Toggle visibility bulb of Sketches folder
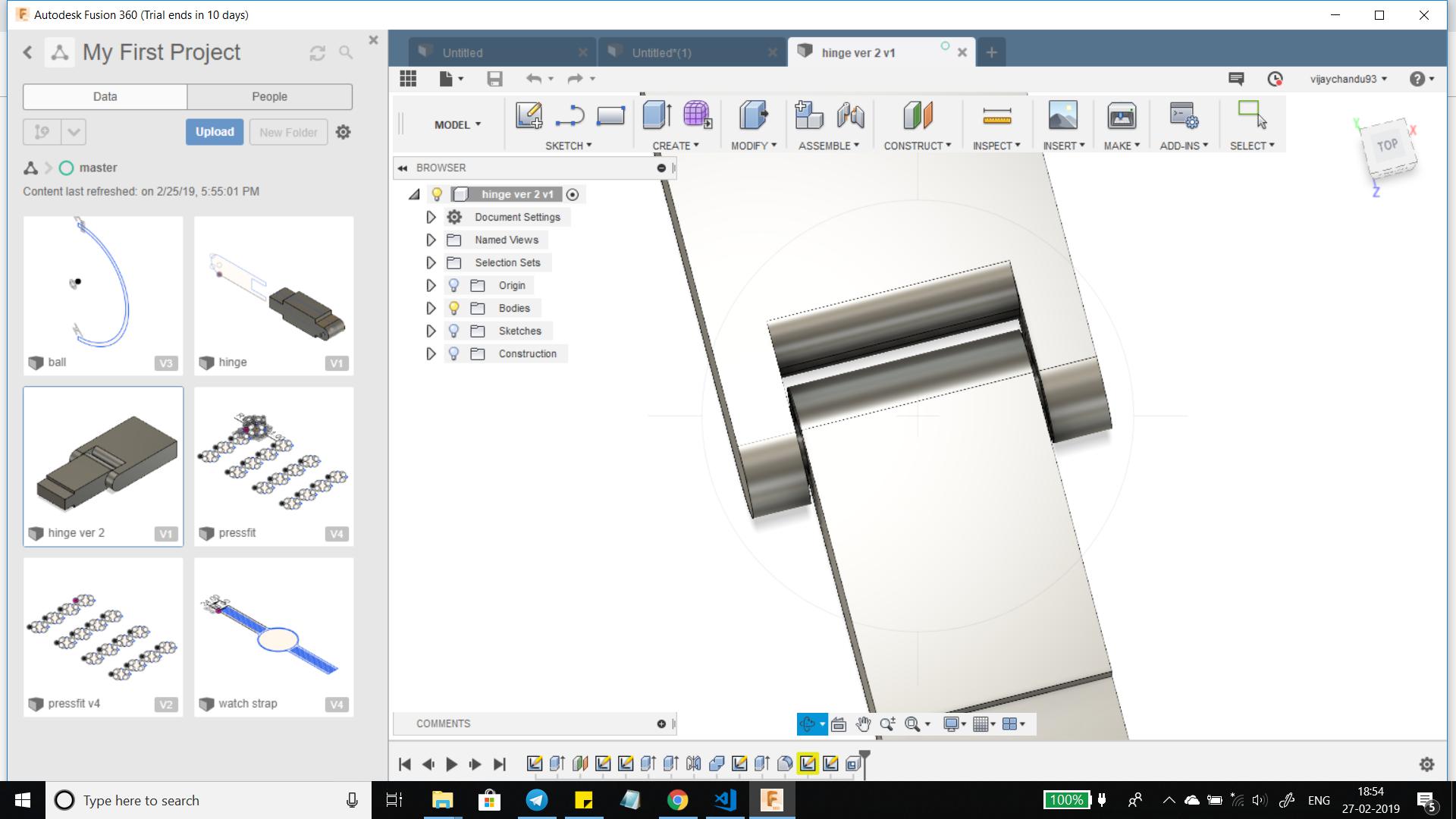The image size is (1456, 819). 453,331
